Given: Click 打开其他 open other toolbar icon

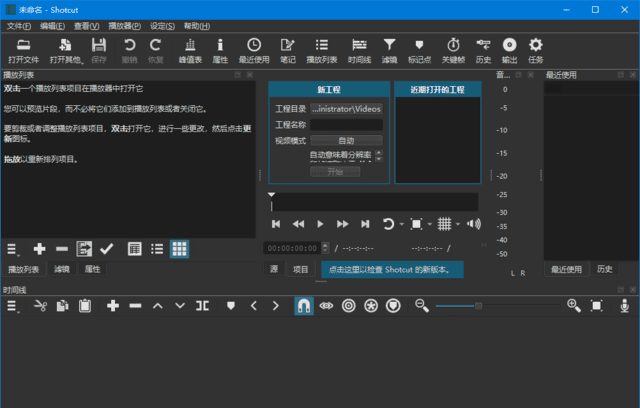Looking at the screenshot, I should [67, 51].
